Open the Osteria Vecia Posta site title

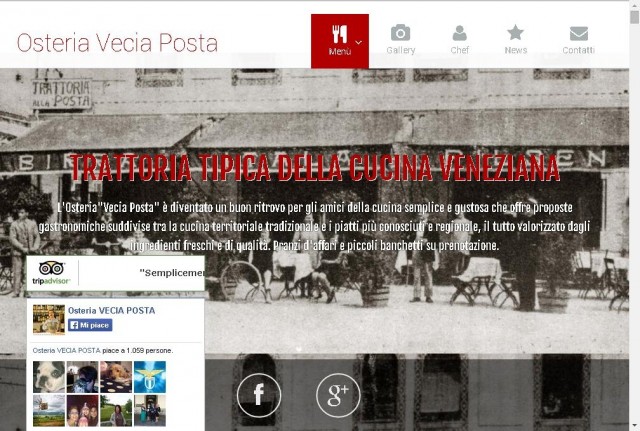pos(117,42)
